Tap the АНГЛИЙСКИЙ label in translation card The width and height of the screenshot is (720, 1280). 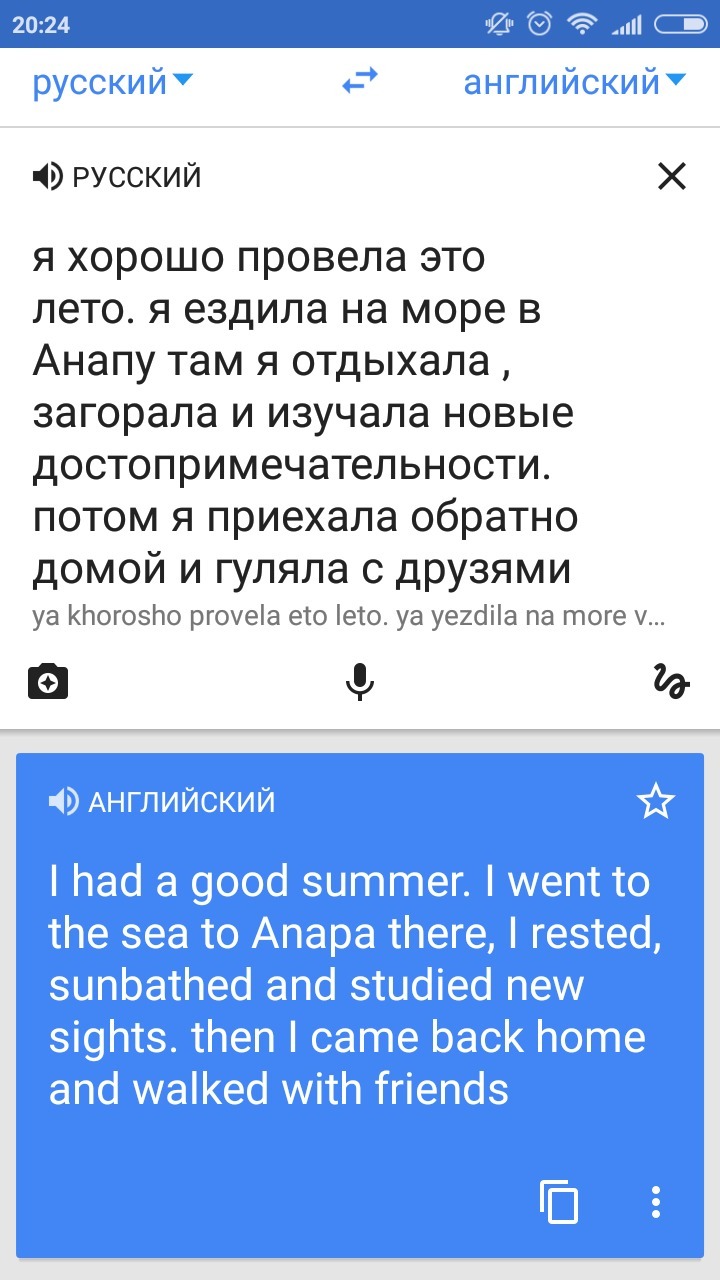[x=182, y=802]
